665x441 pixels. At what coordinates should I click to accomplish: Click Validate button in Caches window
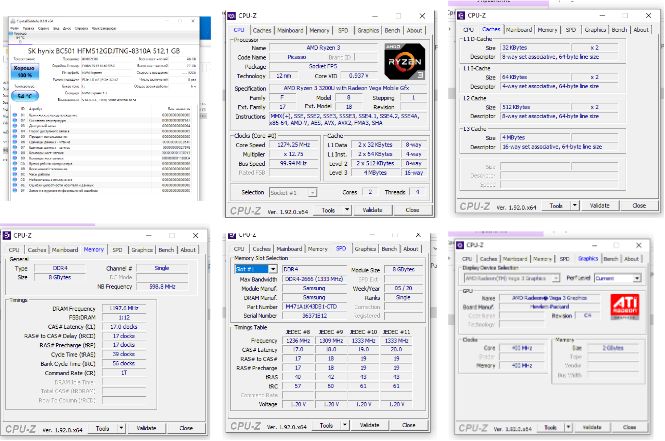coord(600,206)
